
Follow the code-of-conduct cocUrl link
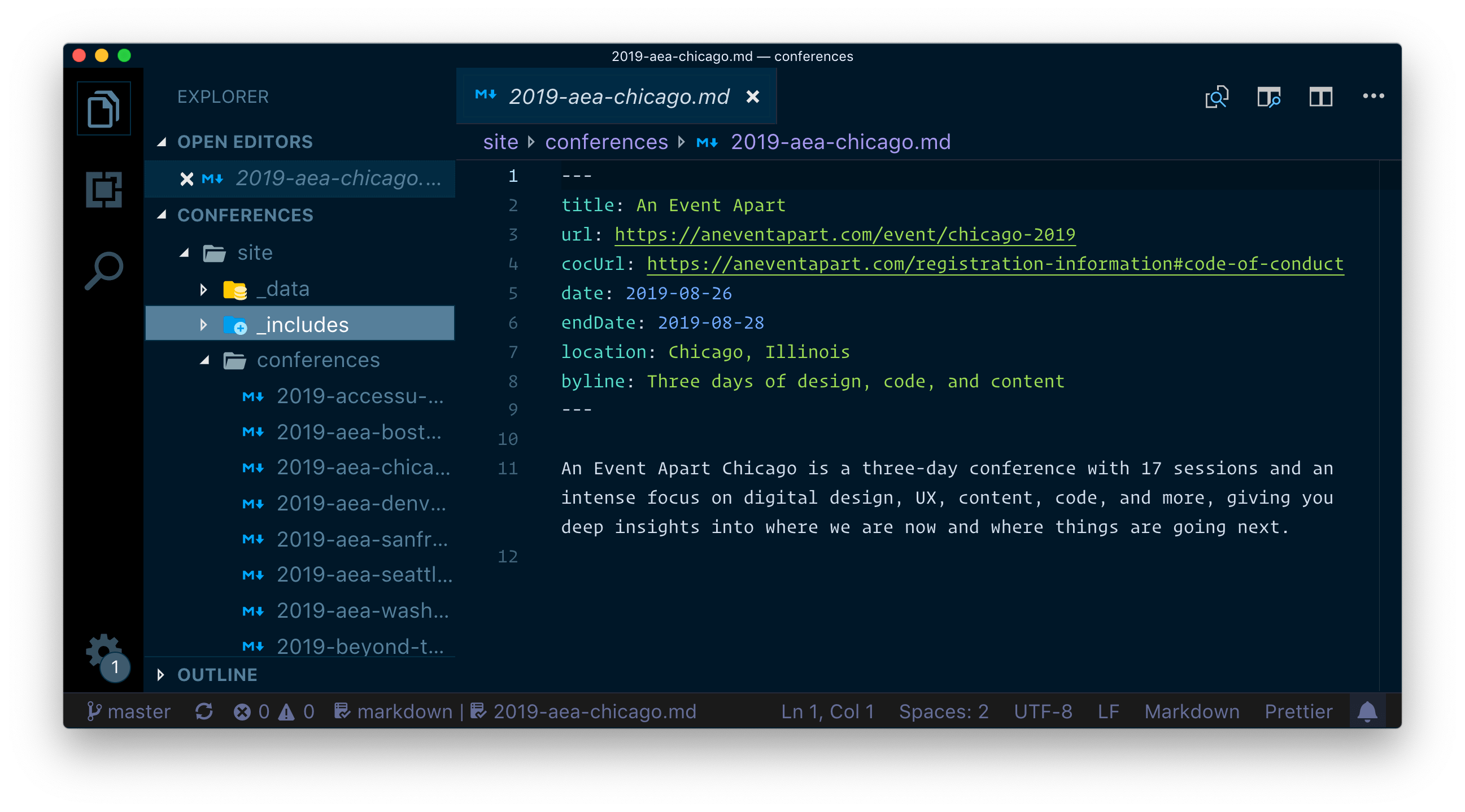[995, 264]
